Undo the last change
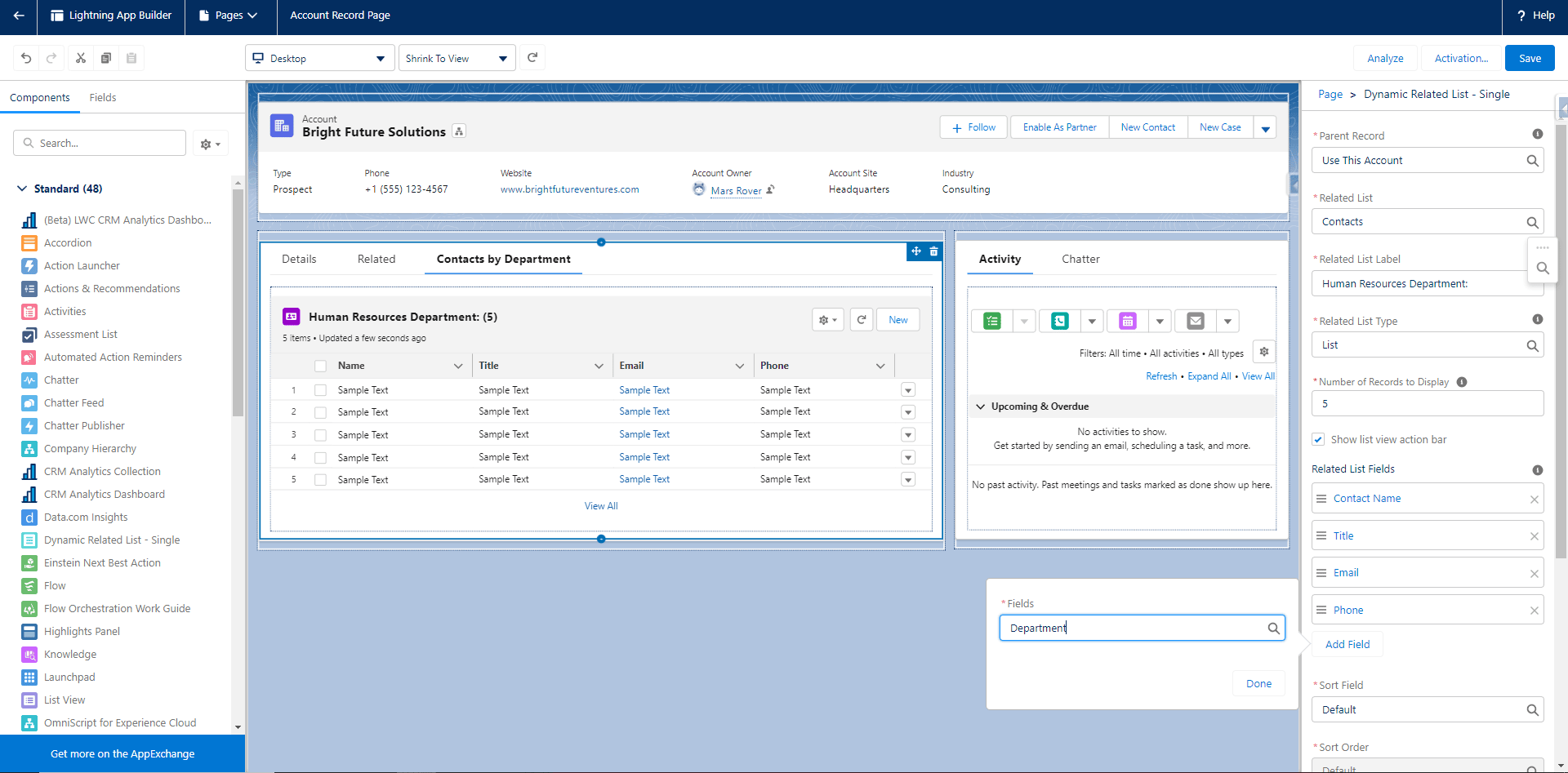Screen dimensions: 1568x773 [x=26, y=58]
